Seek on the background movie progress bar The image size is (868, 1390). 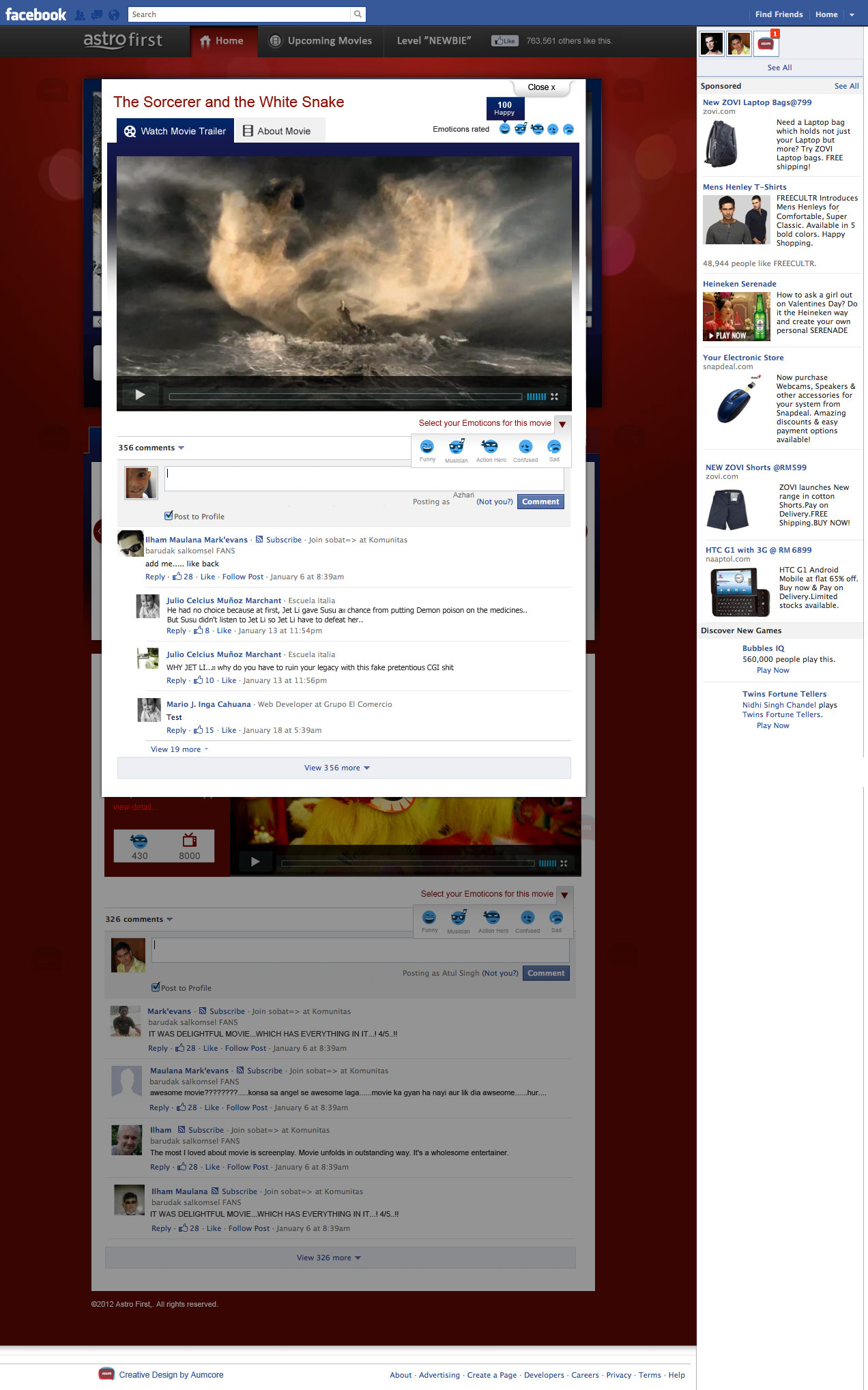coord(407,863)
